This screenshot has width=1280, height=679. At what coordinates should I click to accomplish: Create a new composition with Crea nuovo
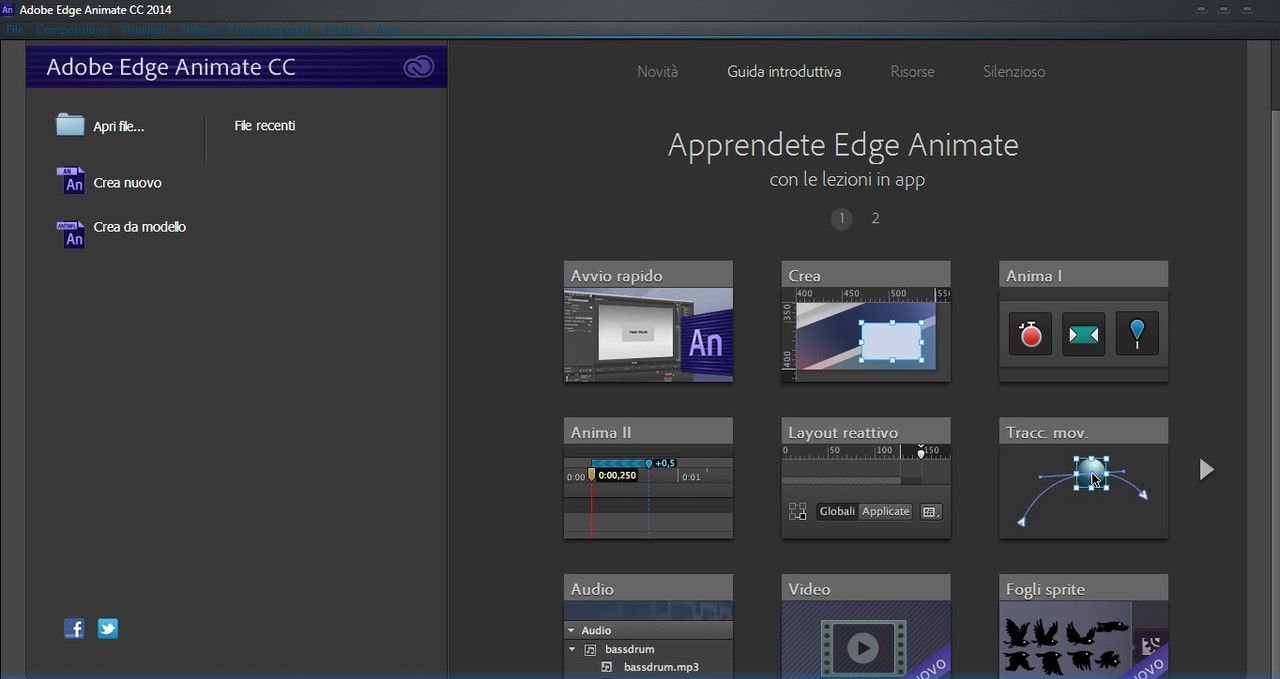click(109, 182)
